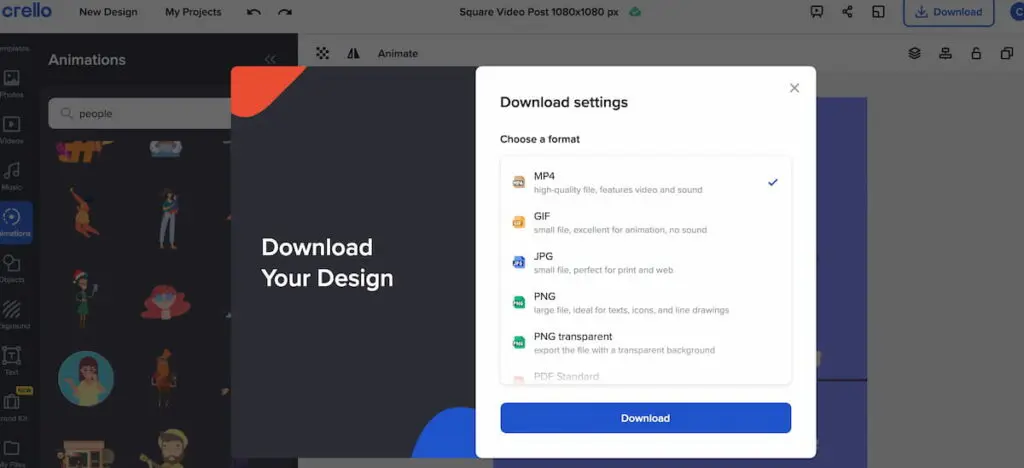The width and height of the screenshot is (1024, 468).
Task: Select the dancing orange person animation
Action: coord(84,213)
